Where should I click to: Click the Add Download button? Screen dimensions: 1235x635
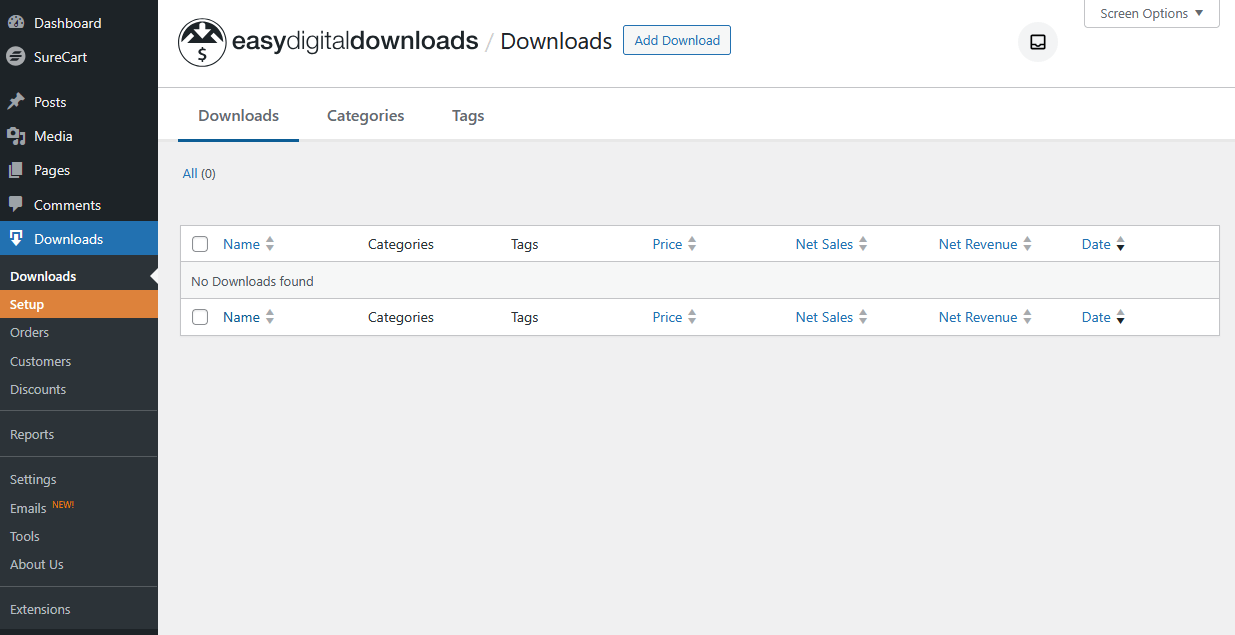click(x=677, y=40)
